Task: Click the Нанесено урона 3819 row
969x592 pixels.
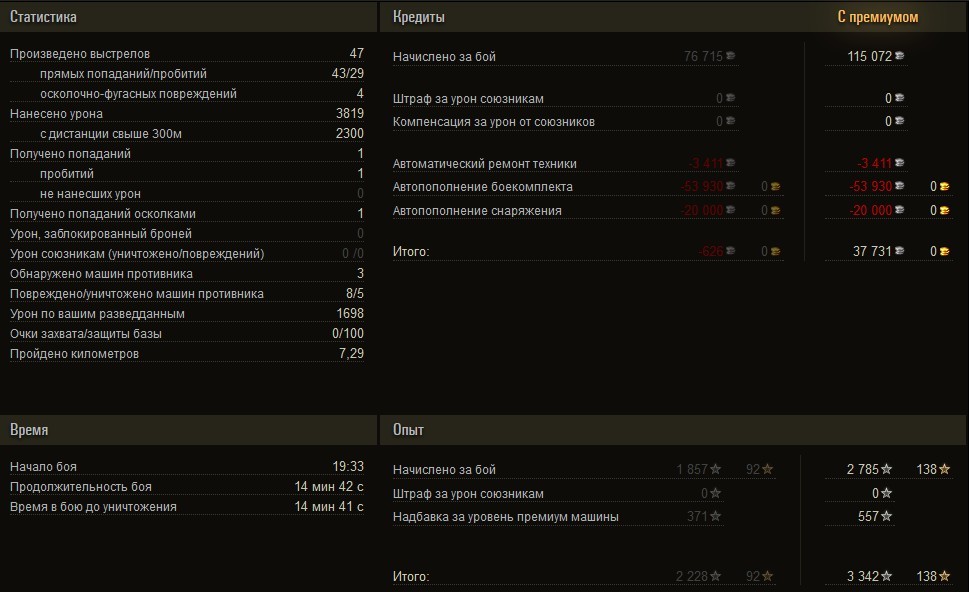Action: (x=187, y=114)
